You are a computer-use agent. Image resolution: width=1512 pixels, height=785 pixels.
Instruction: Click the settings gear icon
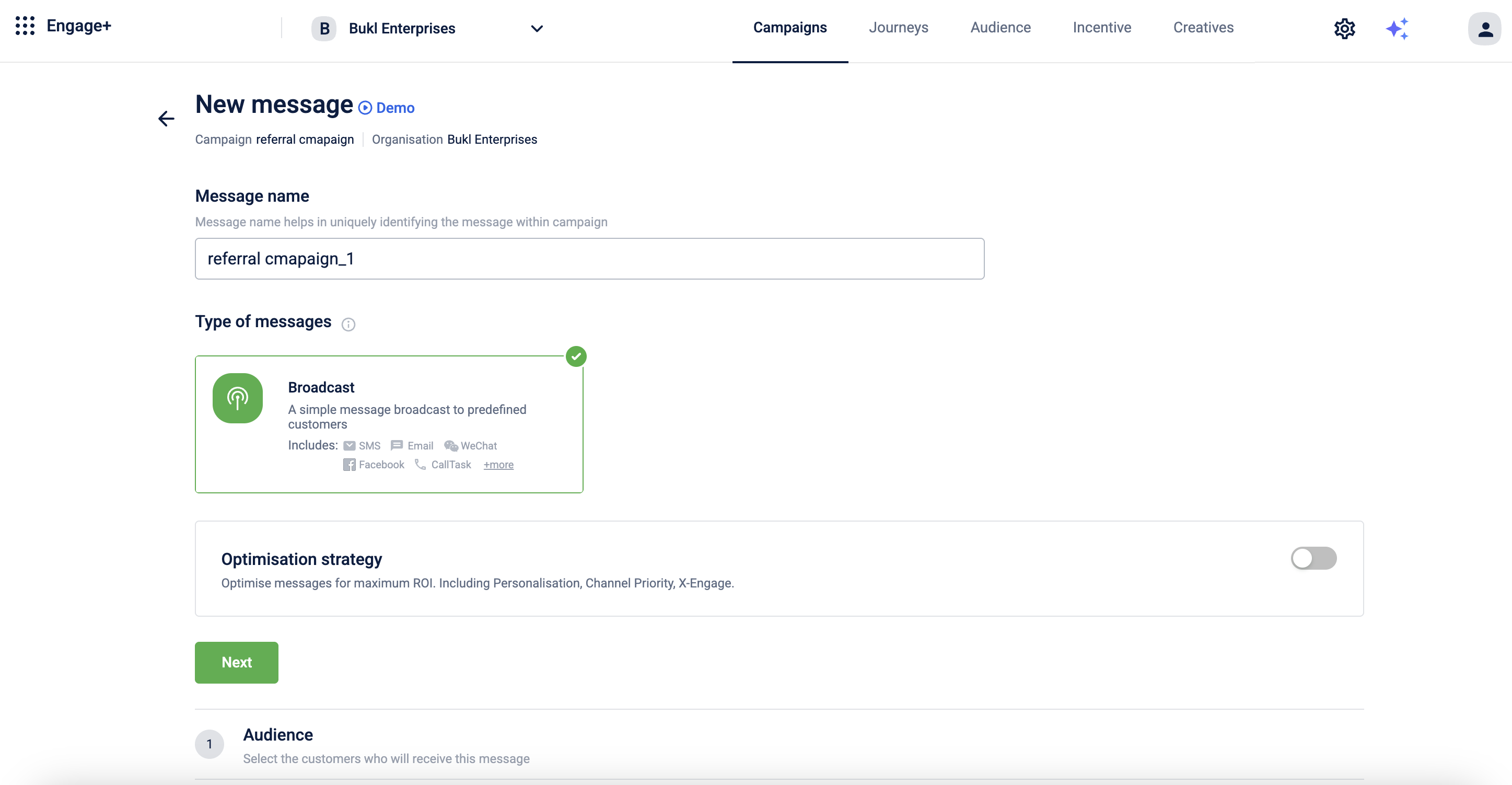pyautogui.click(x=1344, y=28)
